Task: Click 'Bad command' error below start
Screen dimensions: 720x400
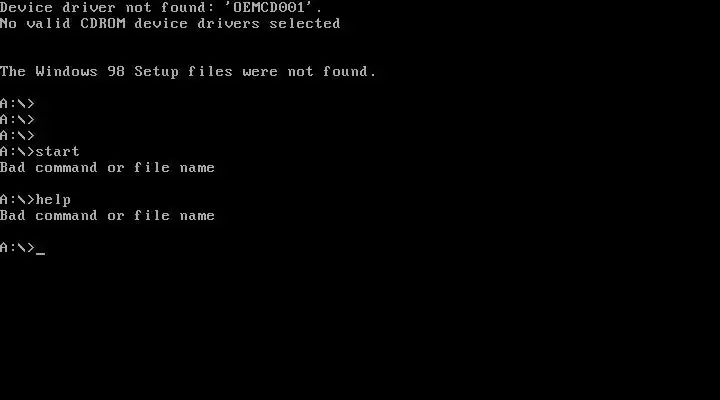Action: click(107, 168)
